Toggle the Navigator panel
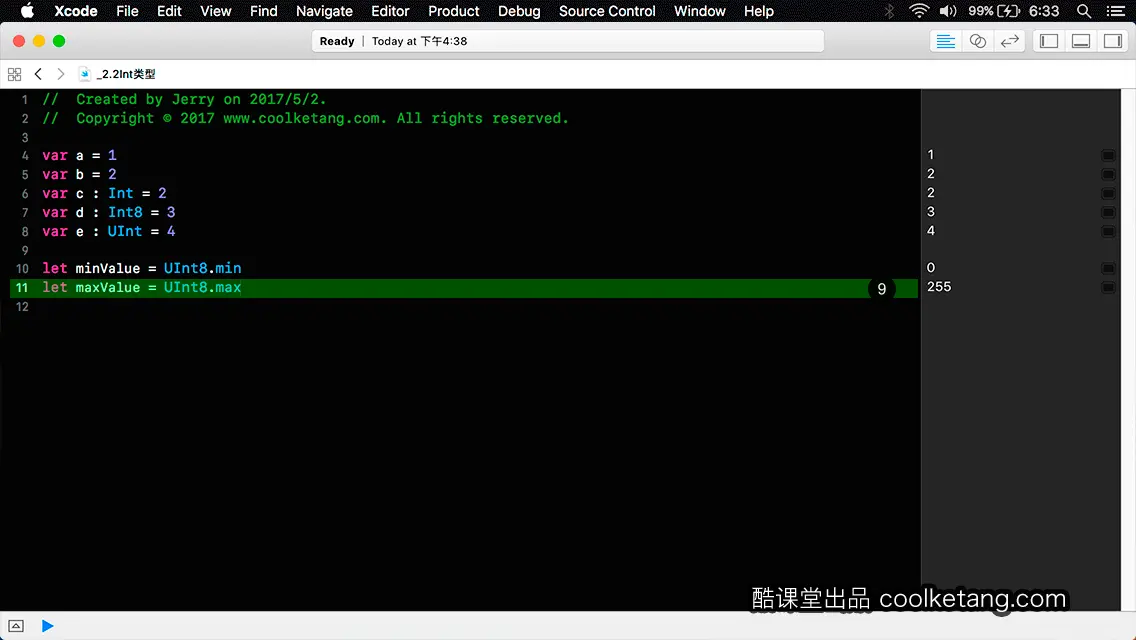The image size is (1136, 640). tap(1049, 41)
